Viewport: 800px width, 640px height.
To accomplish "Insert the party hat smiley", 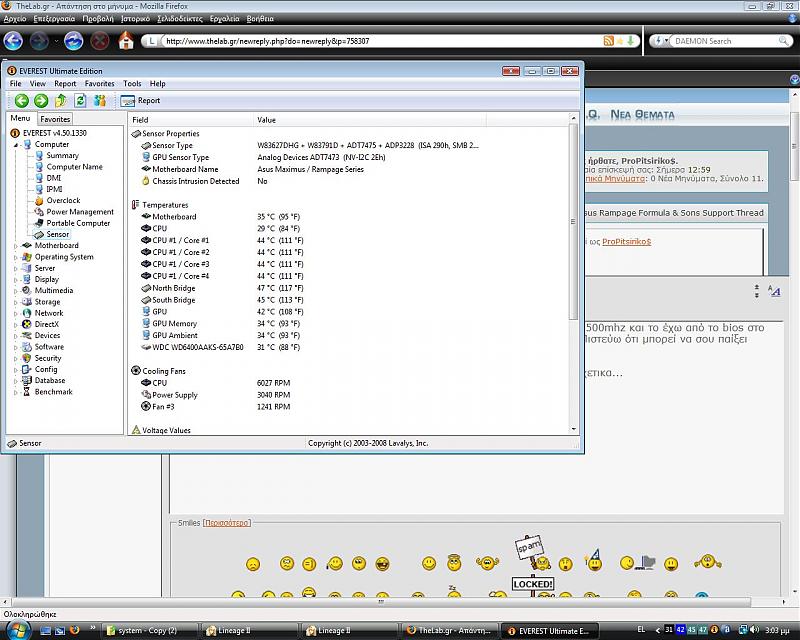I will (594, 560).
